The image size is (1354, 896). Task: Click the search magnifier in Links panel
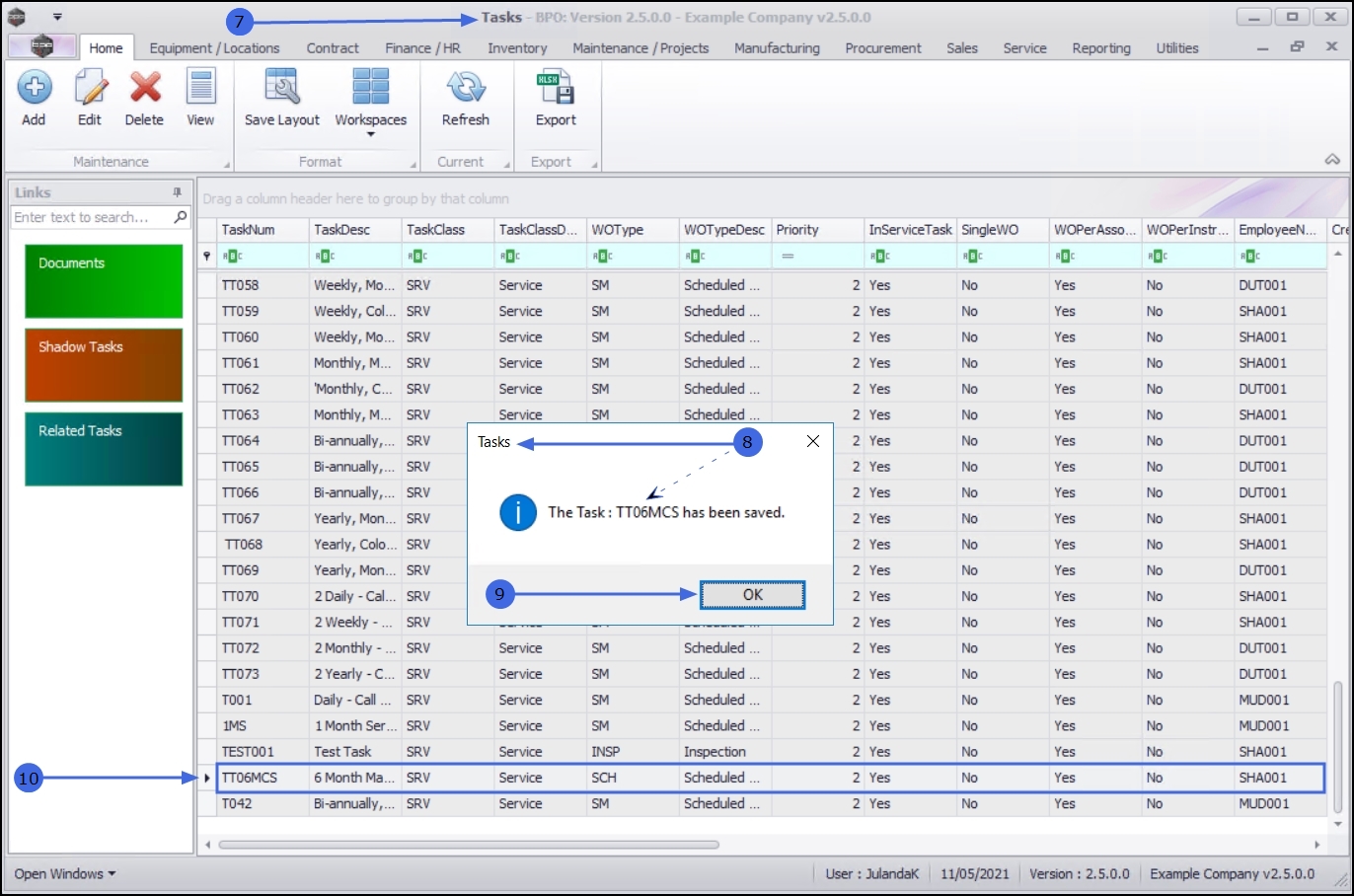pos(181,217)
